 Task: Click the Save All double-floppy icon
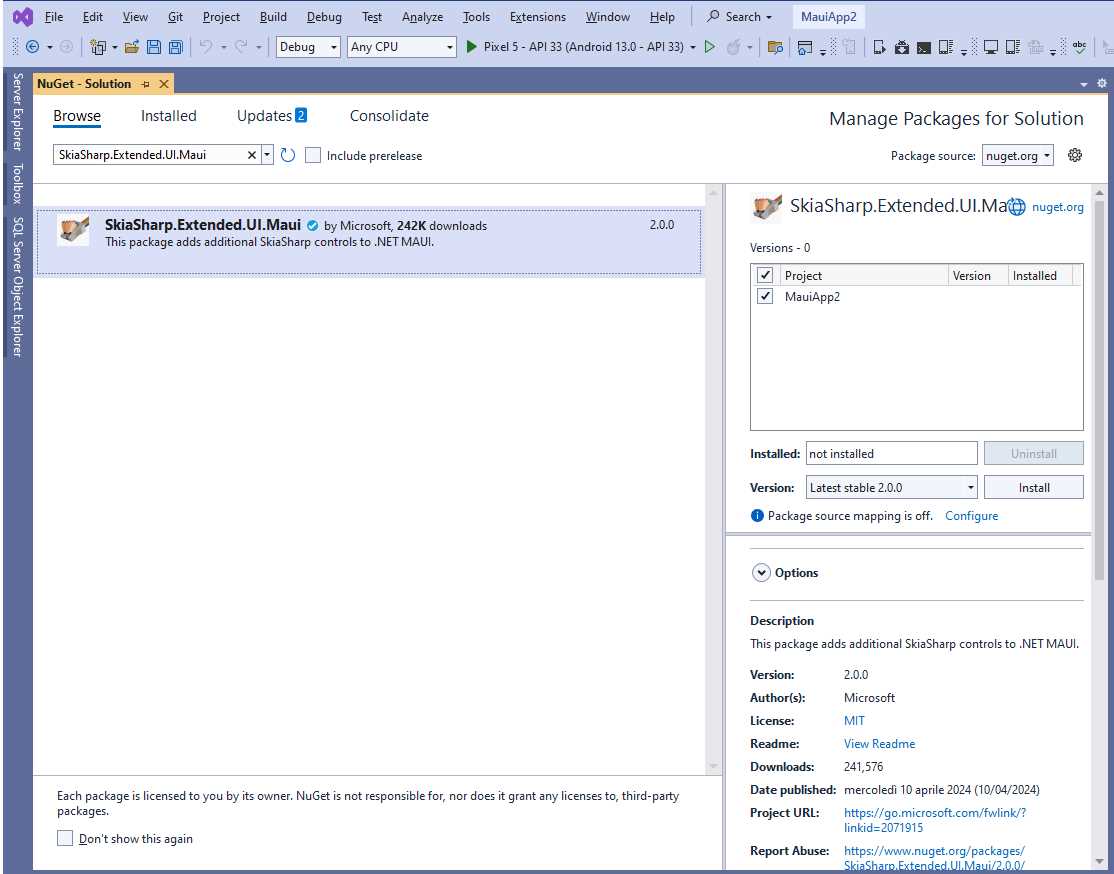pyautogui.click(x=175, y=47)
